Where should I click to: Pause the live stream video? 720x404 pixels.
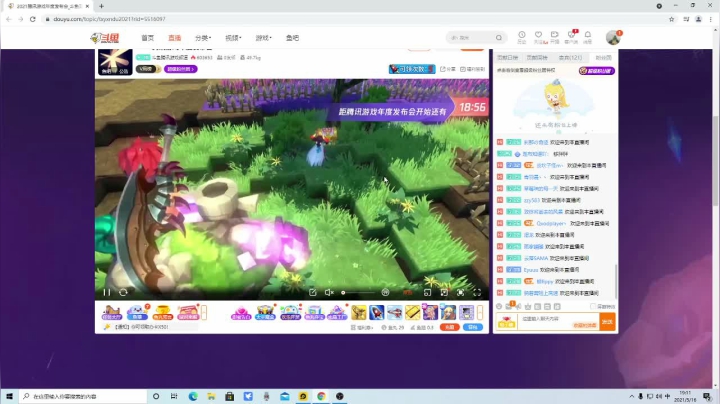tap(107, 292)
